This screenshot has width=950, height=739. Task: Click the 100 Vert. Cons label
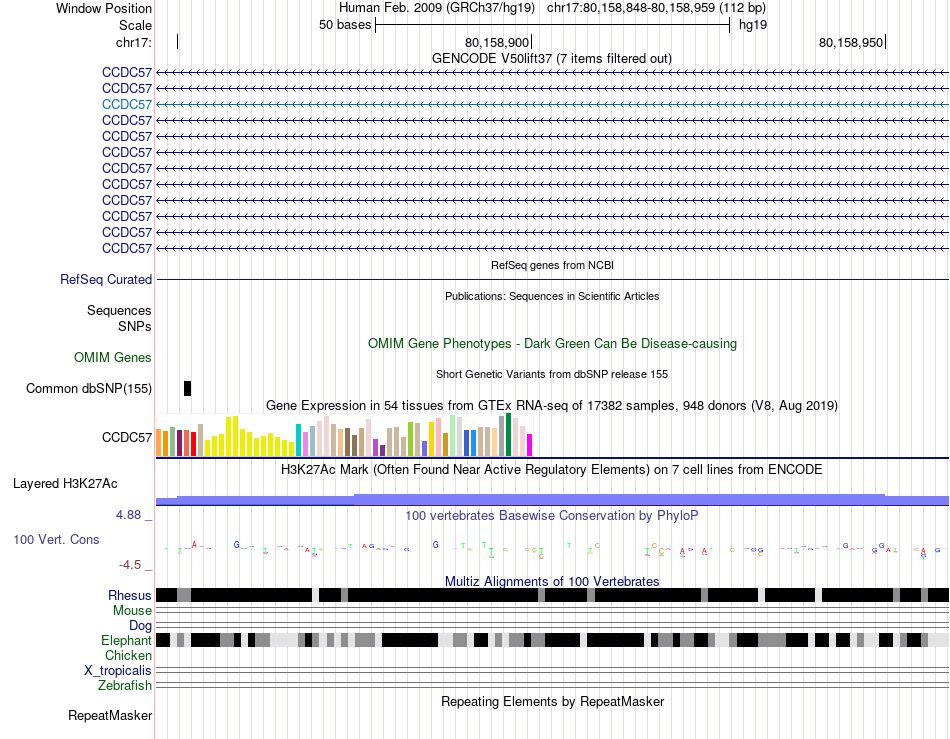[x=56, y=539]
